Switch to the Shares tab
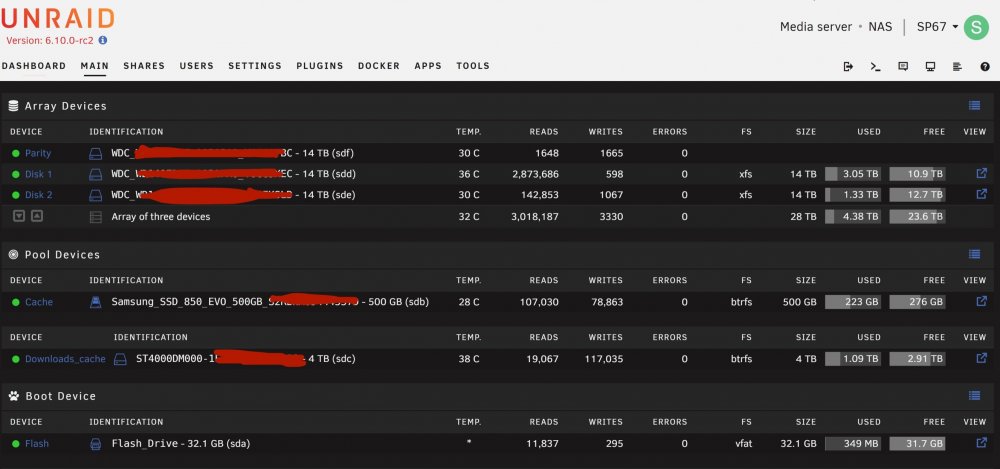This screenshot has height=469, width=1000. 144,66
